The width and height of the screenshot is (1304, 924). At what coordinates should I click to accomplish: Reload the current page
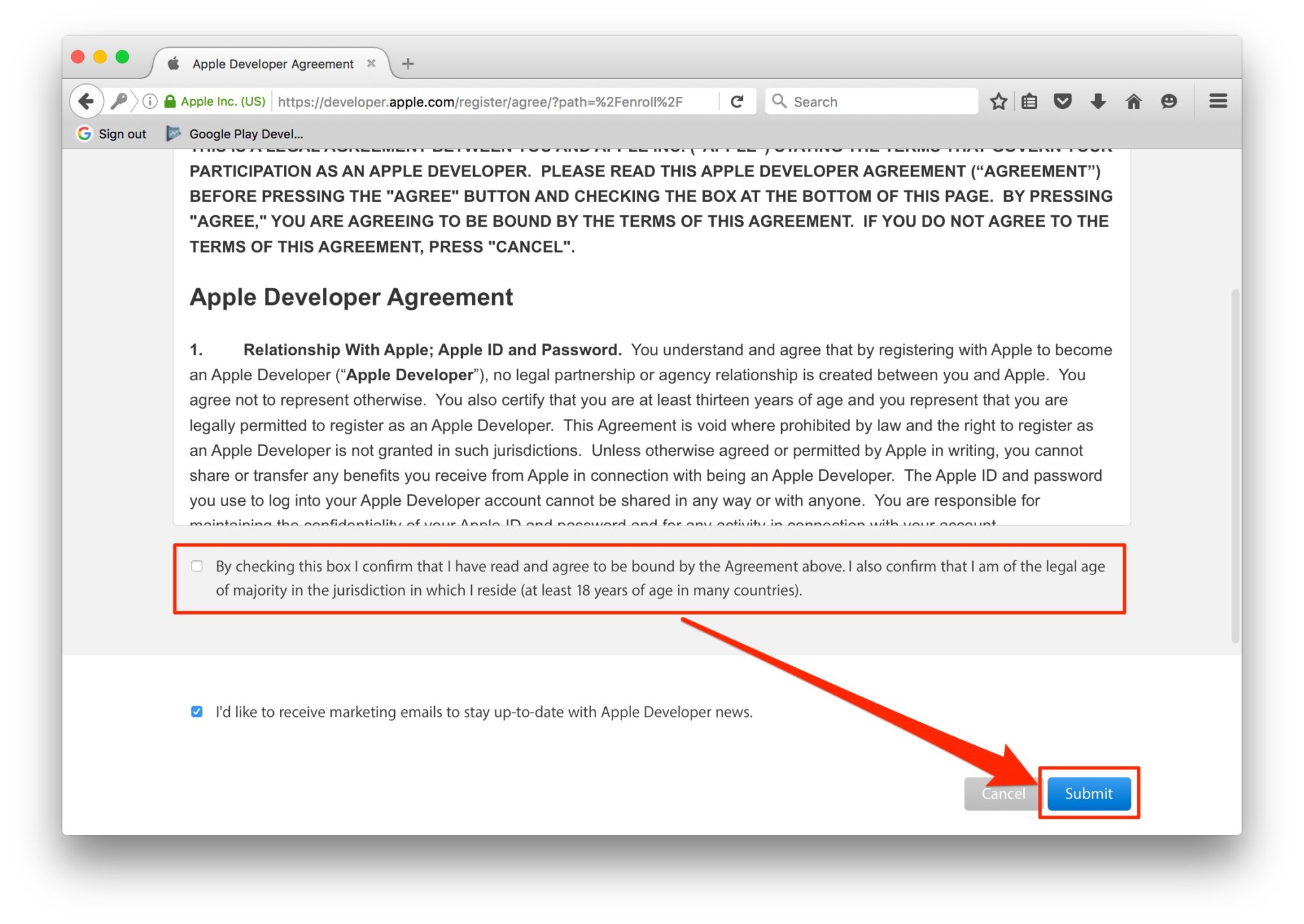point(738,101)
